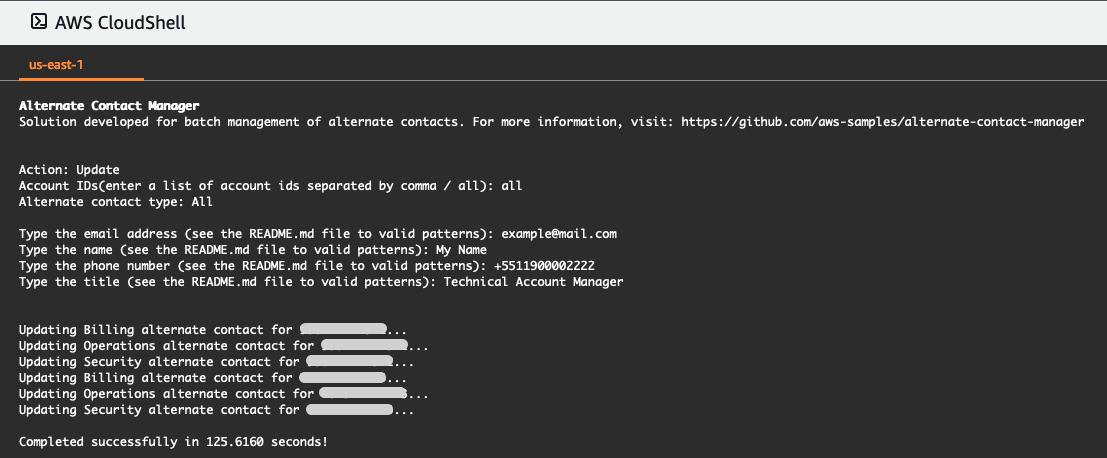
Task: Click the 'Completed successfully in 125.6160 seconds' message
Action: 174,442
